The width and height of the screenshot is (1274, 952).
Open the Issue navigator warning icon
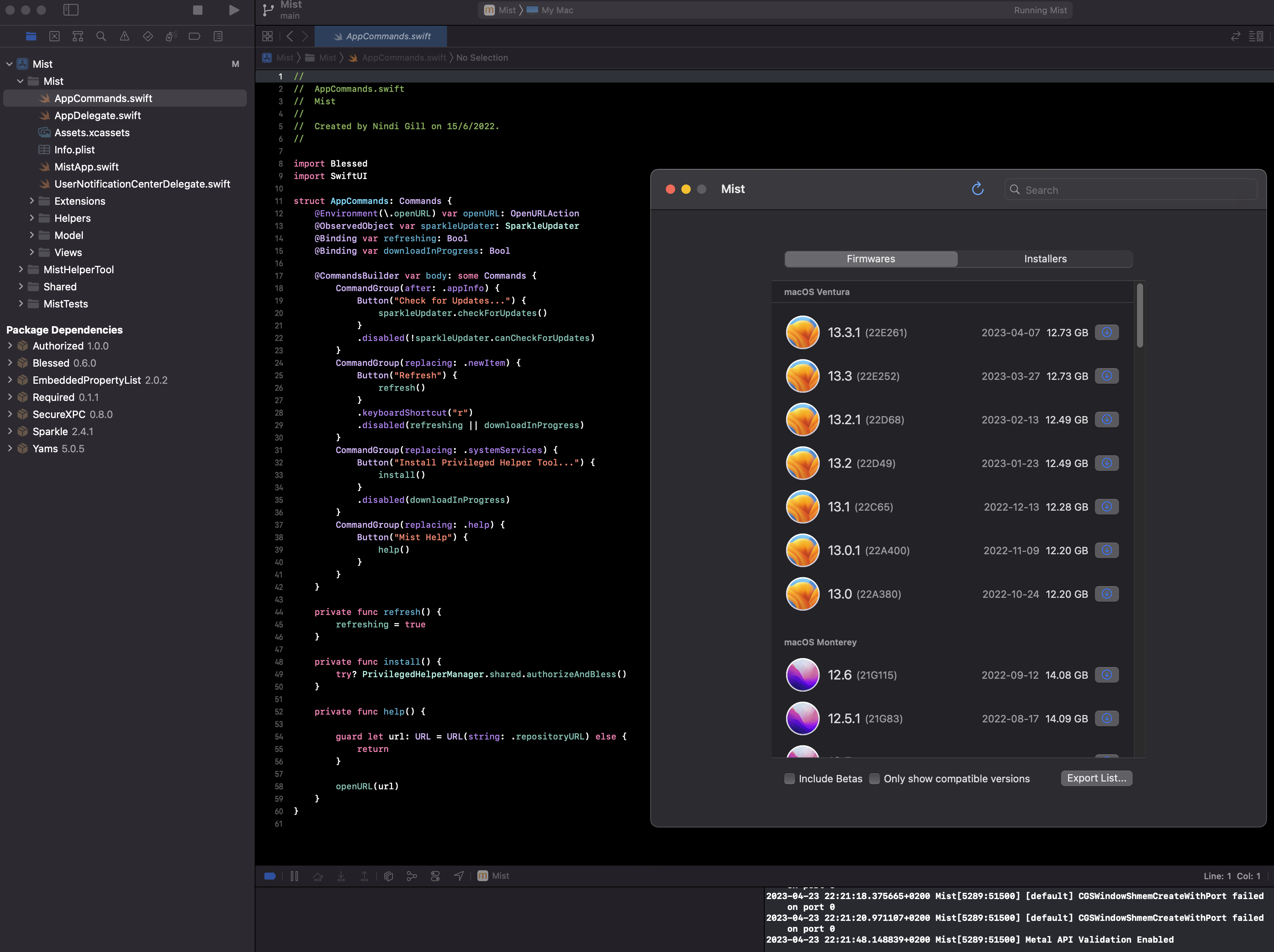125,36
